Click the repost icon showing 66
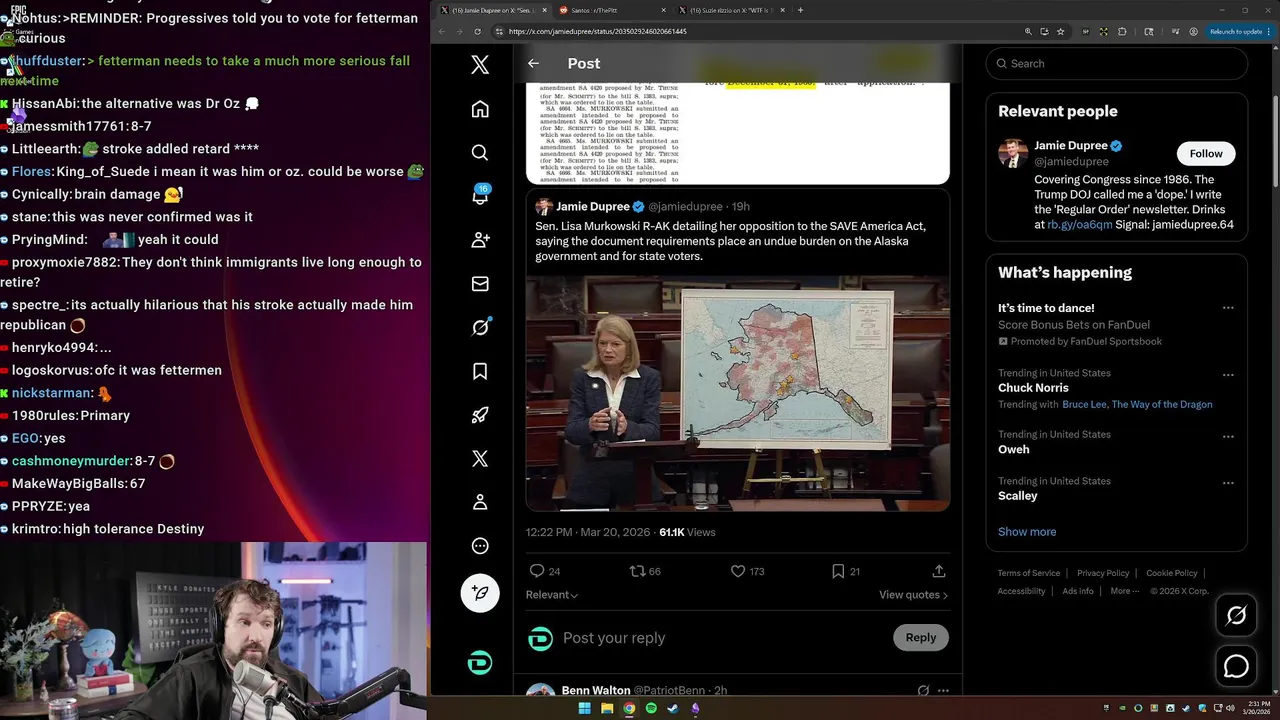The height and width of the screenshot is (720, 1280). coord(636,571)
